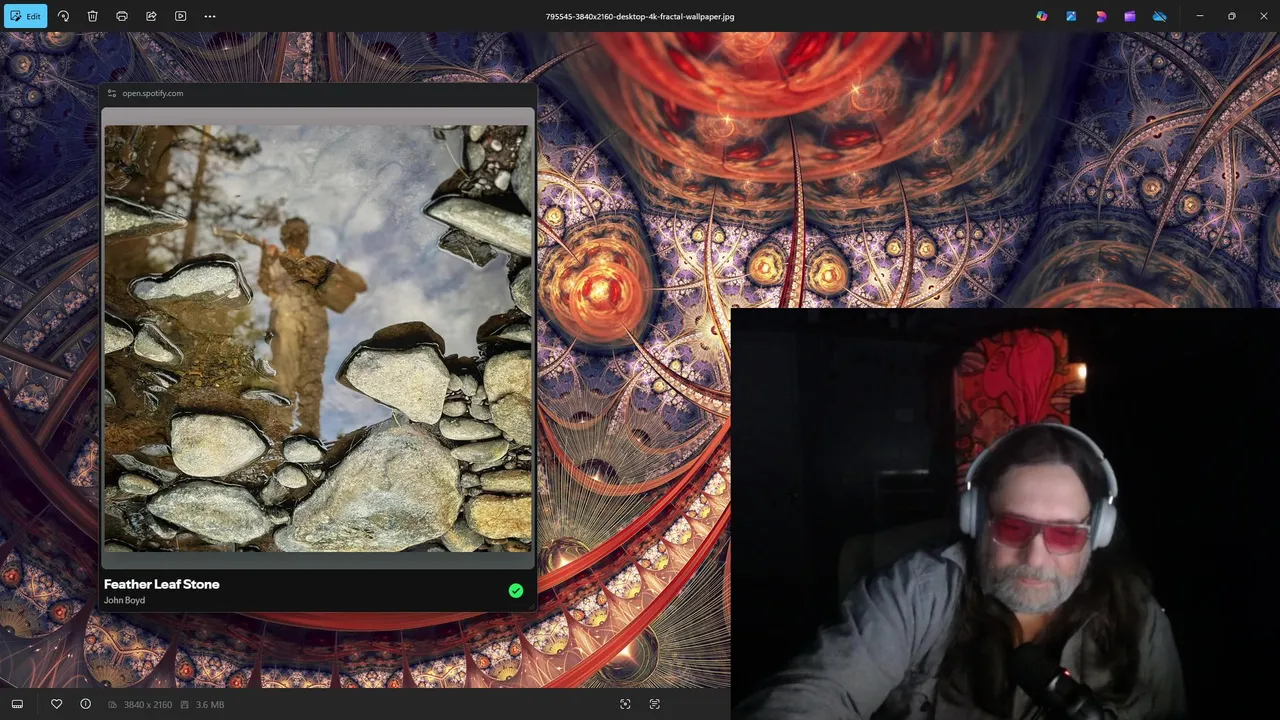1280x720 pixels.
Task: Restore down the Photos window
Action: (x=1232, y=16)
